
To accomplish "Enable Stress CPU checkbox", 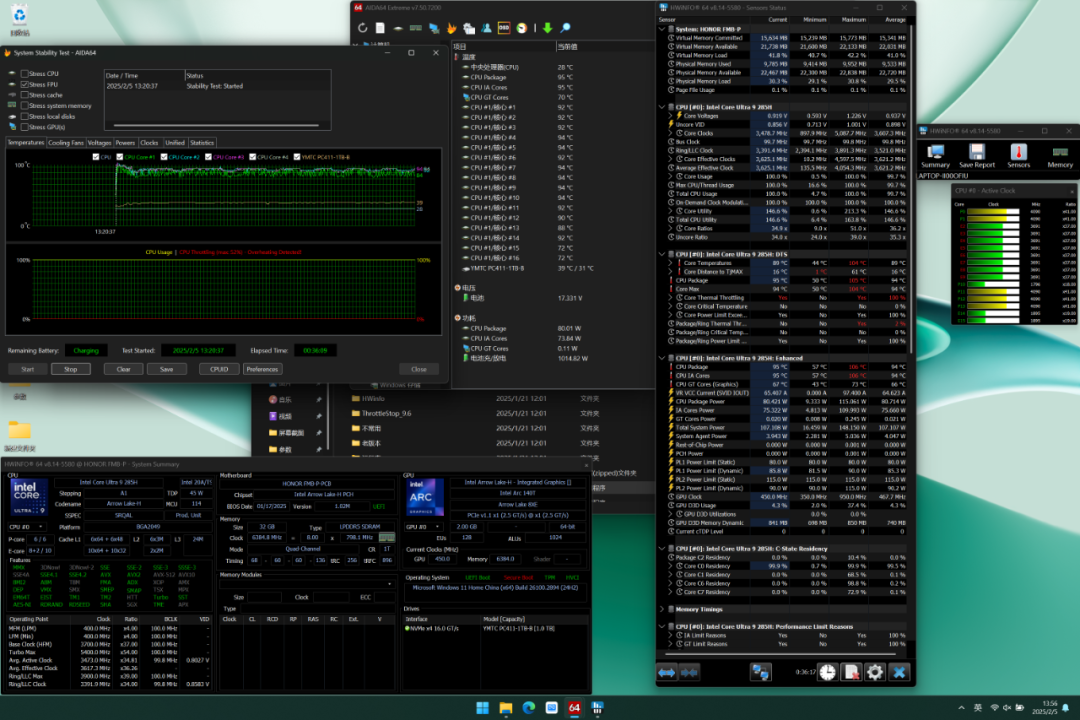I will coord(25,74).
